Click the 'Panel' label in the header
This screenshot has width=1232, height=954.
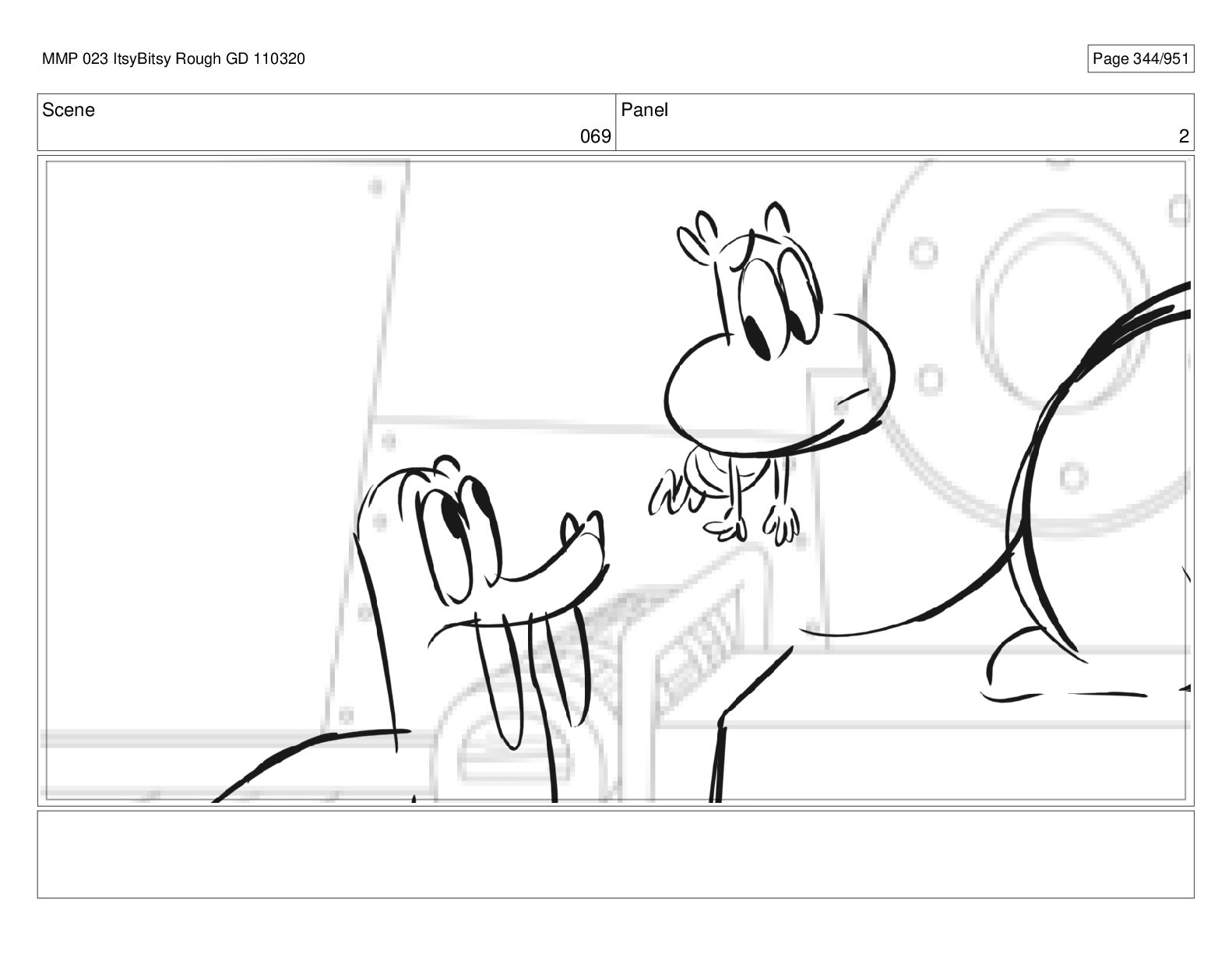(645, 111)
